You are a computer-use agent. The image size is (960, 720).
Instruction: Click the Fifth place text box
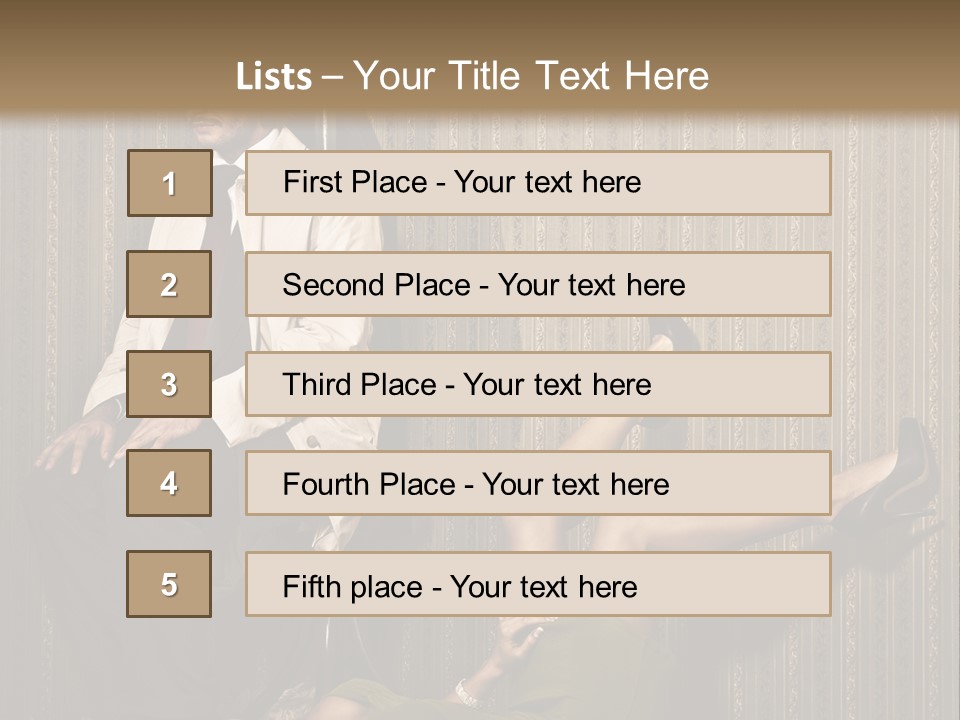pyautogui.click(x=538, y=585)
